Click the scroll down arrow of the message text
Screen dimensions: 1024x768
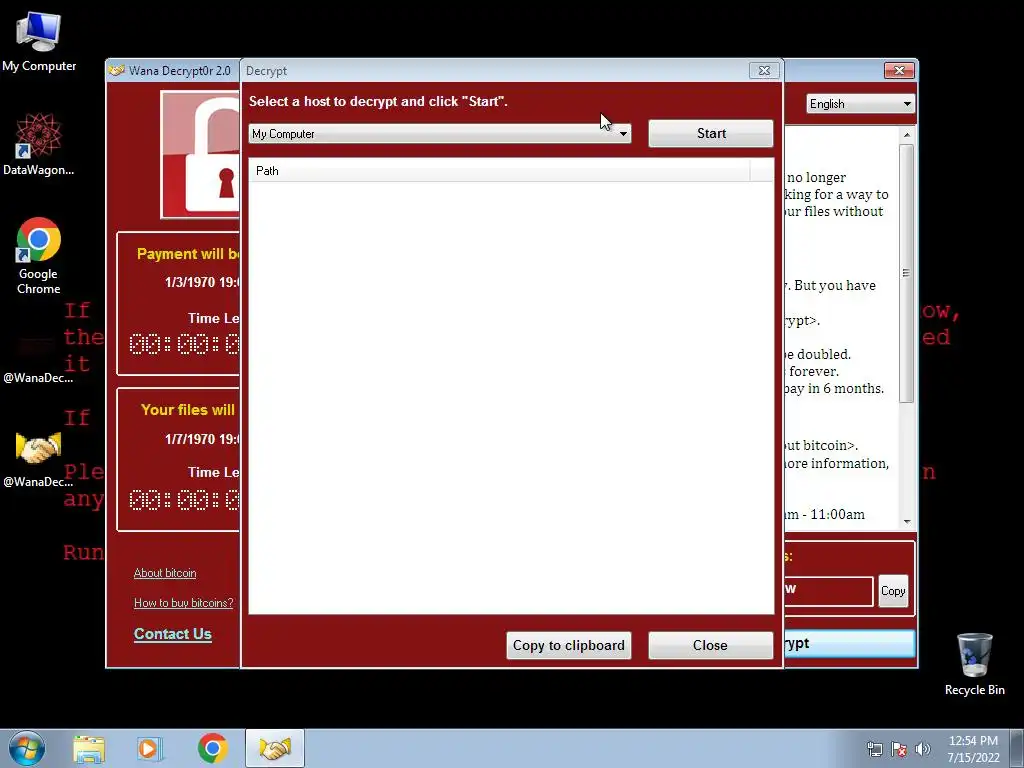(906, 521)
